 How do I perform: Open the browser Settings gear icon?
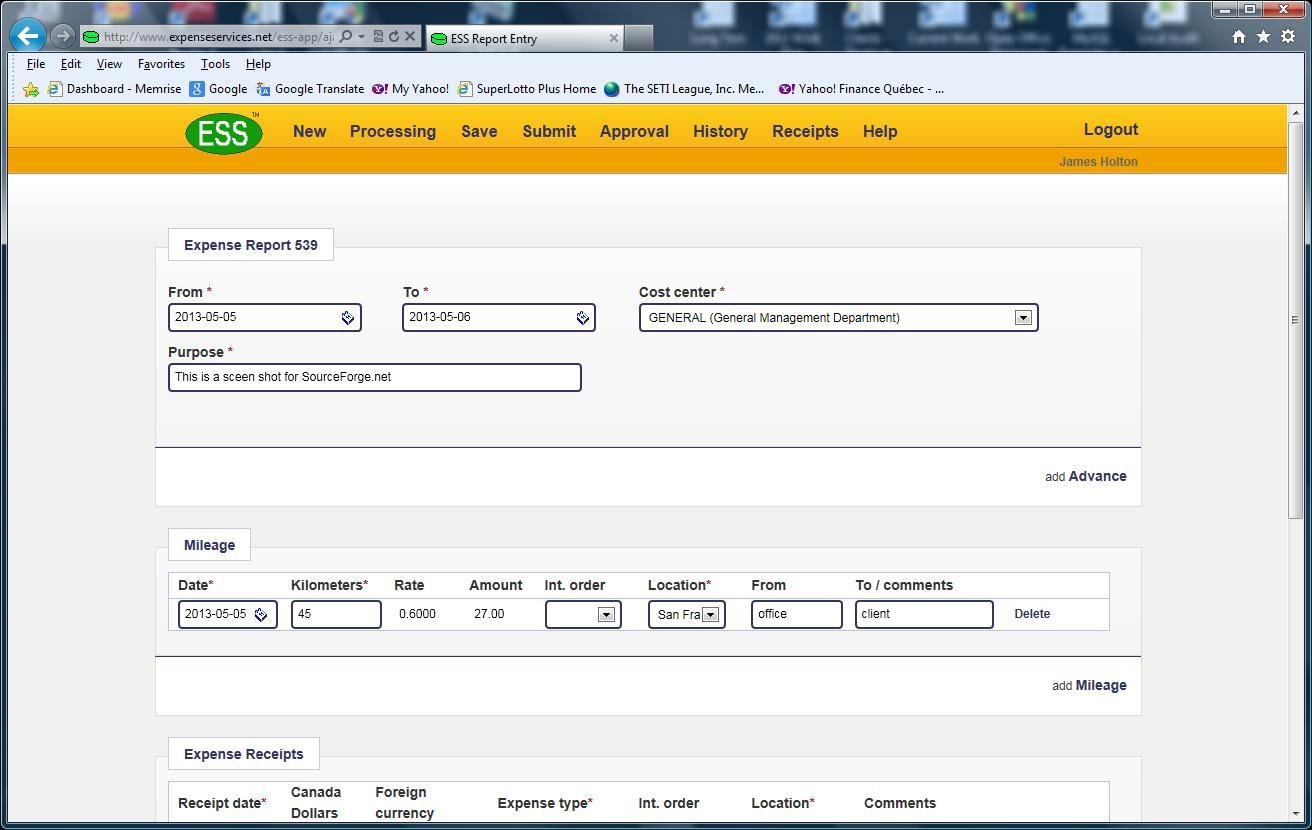coord(1288,36)
